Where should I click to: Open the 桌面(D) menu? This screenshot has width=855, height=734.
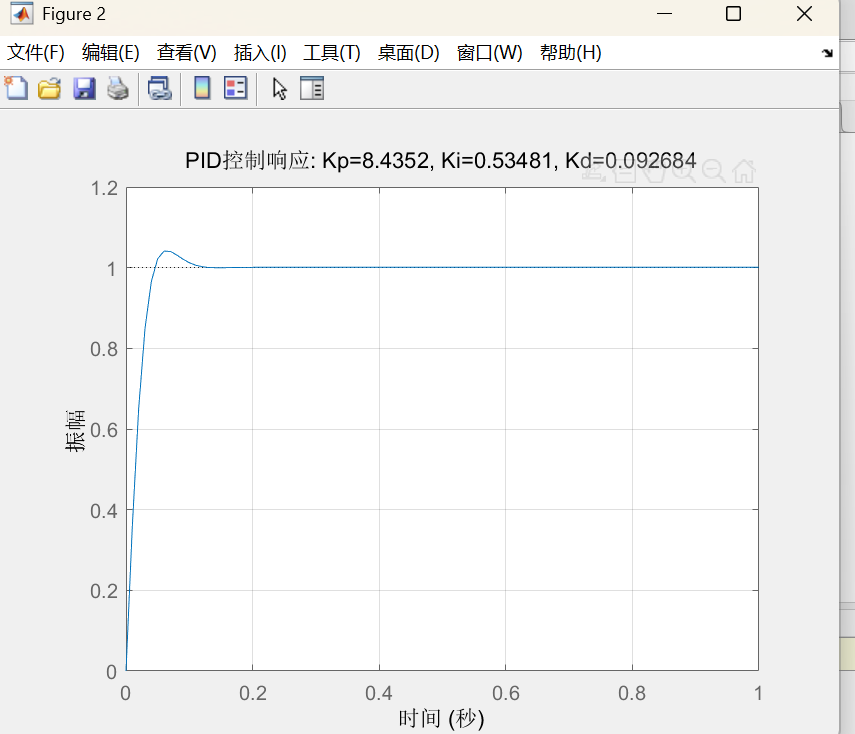(x=408, y=53)
